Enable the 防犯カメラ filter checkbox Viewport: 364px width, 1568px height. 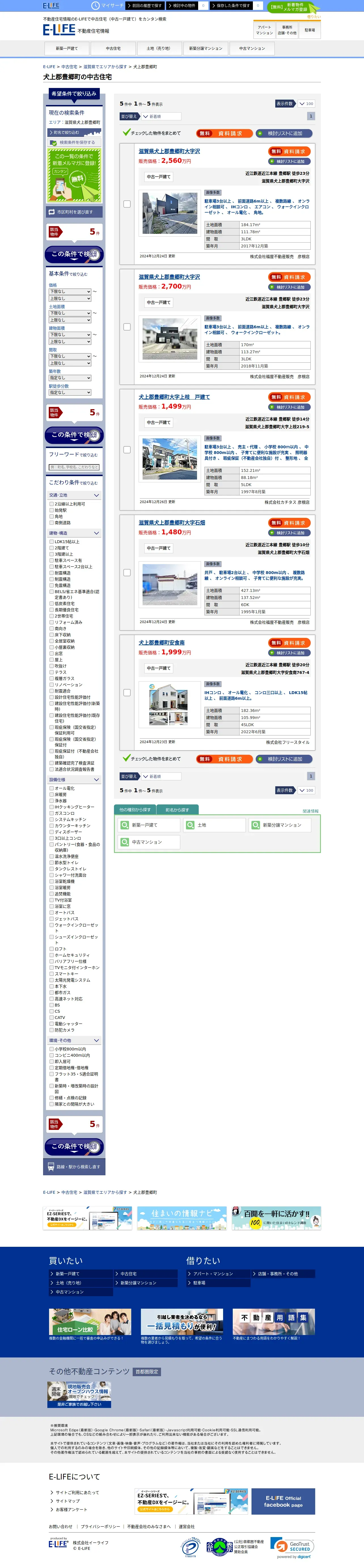[x=52, y=1030]
